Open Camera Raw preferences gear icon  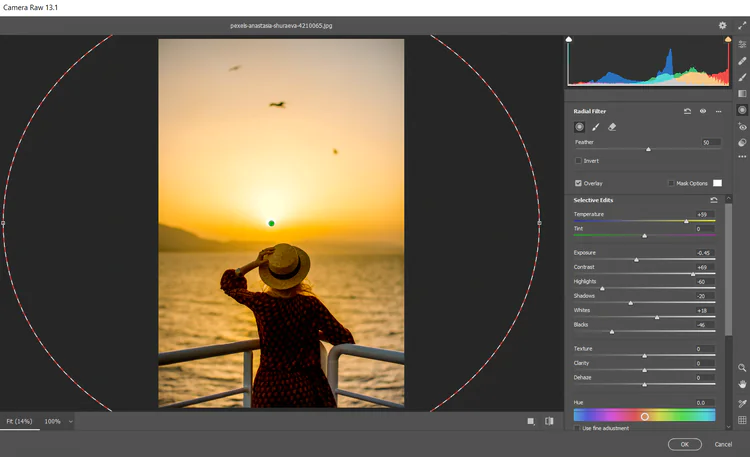722,26
